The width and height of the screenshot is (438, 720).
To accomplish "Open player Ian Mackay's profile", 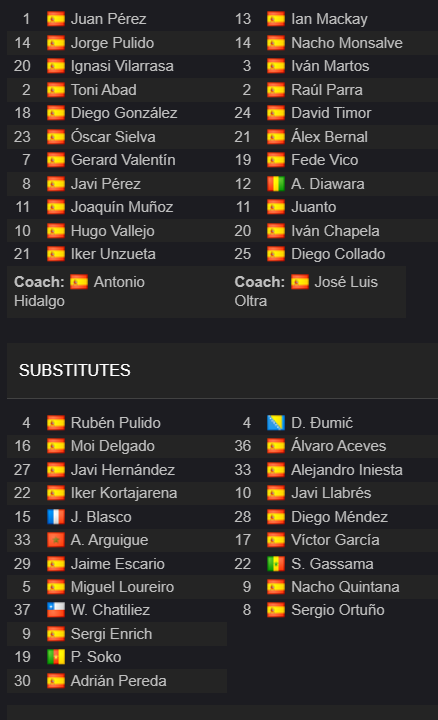I will click(329, 19).
